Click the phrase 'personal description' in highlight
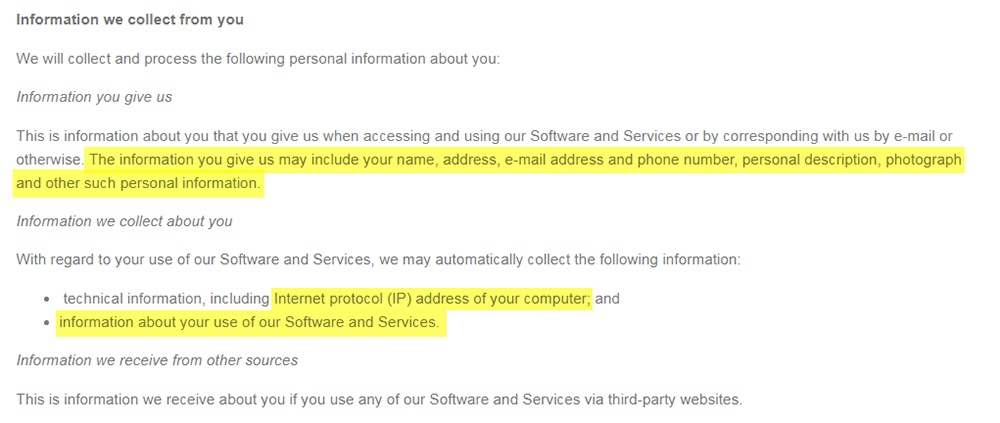The height and width of the screenshot is (423, 1000). coord(810,160)
